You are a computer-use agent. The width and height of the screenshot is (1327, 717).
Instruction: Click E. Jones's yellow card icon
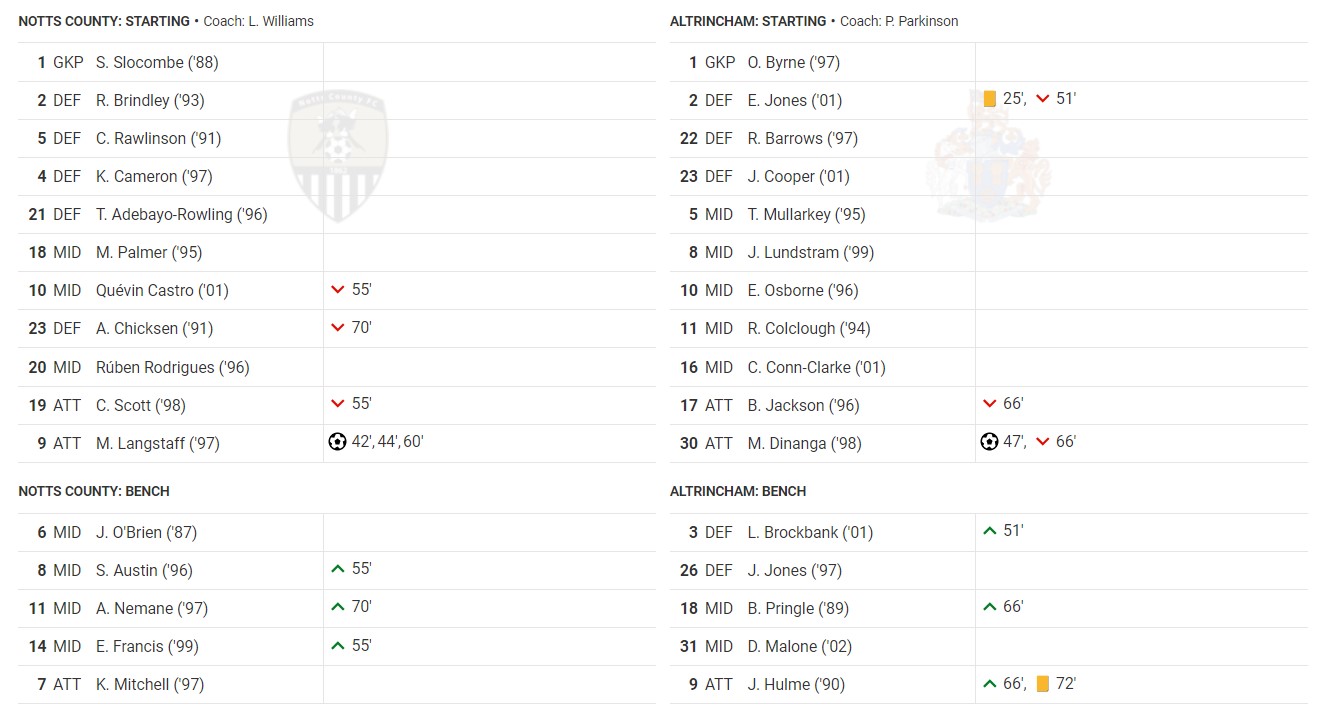click(x=990, y=99)
